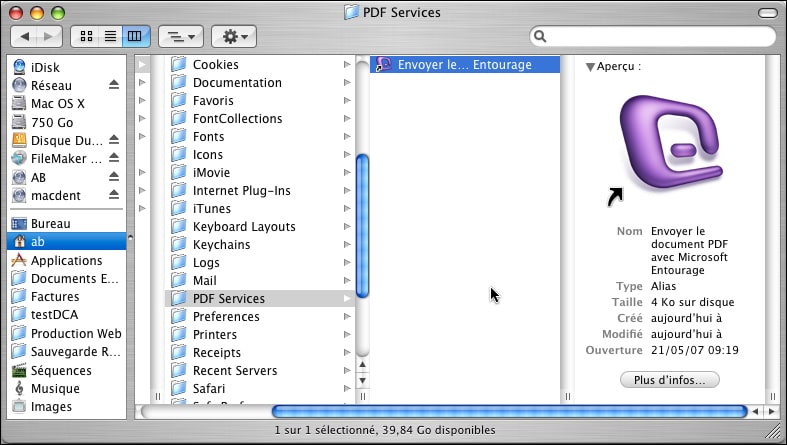This screenshot has height=445, width=787.
Task: Click the vertical scrollbar thumb in the folder column
Action: coord(362,226)
